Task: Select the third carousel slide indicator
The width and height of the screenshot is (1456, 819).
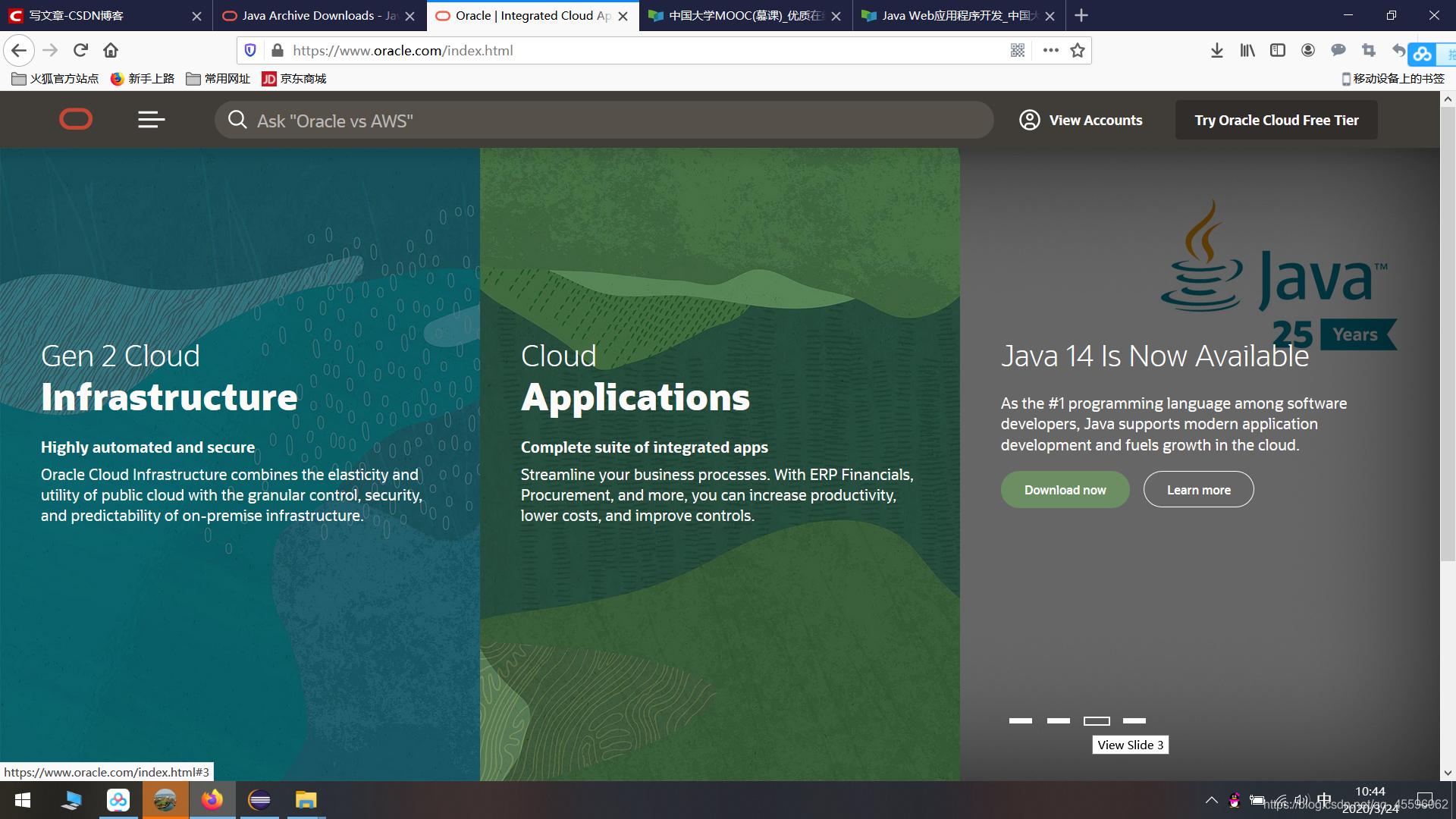Action: [x=1097, y=720]
